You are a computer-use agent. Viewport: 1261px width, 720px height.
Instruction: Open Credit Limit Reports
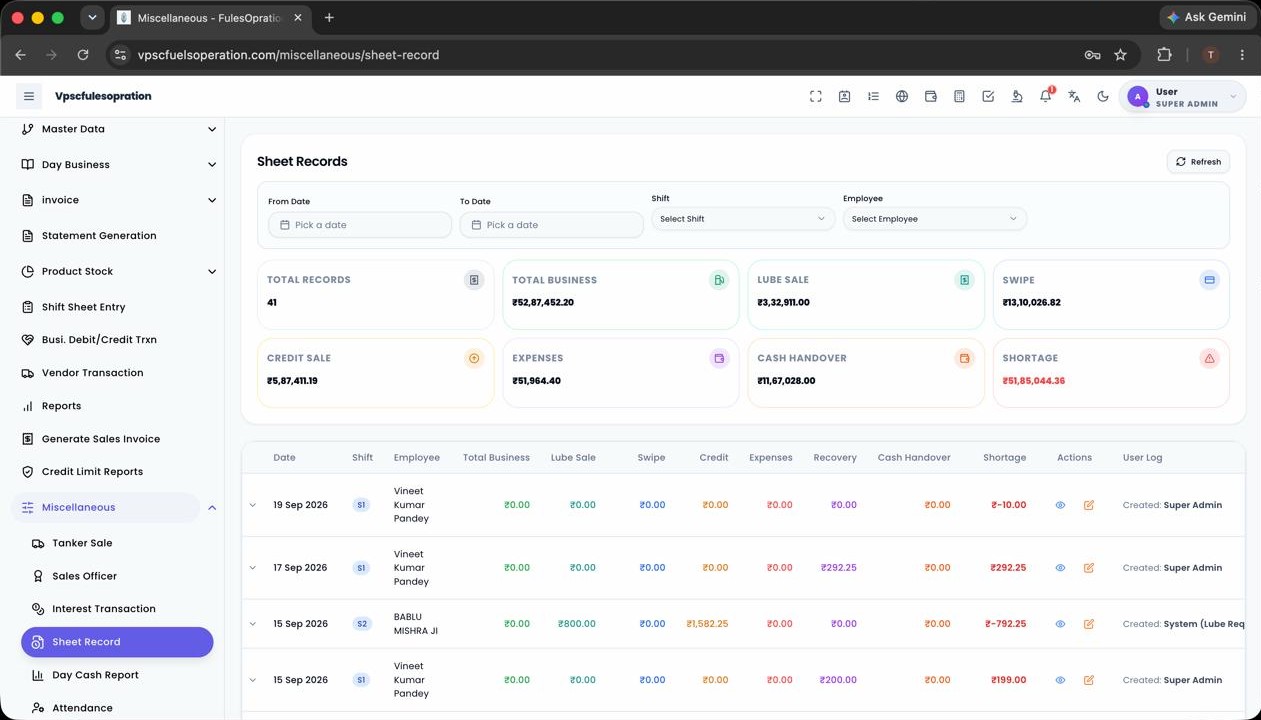92,472
